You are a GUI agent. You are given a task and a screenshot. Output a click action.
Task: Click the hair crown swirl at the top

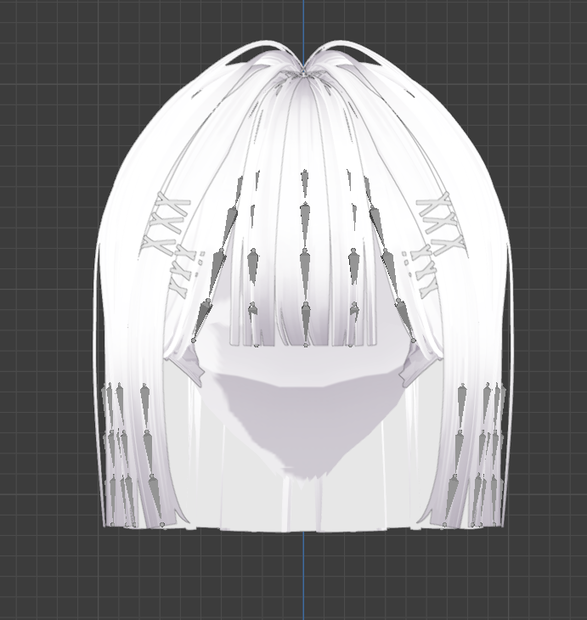pyautogui.click(x=303, y=72)
